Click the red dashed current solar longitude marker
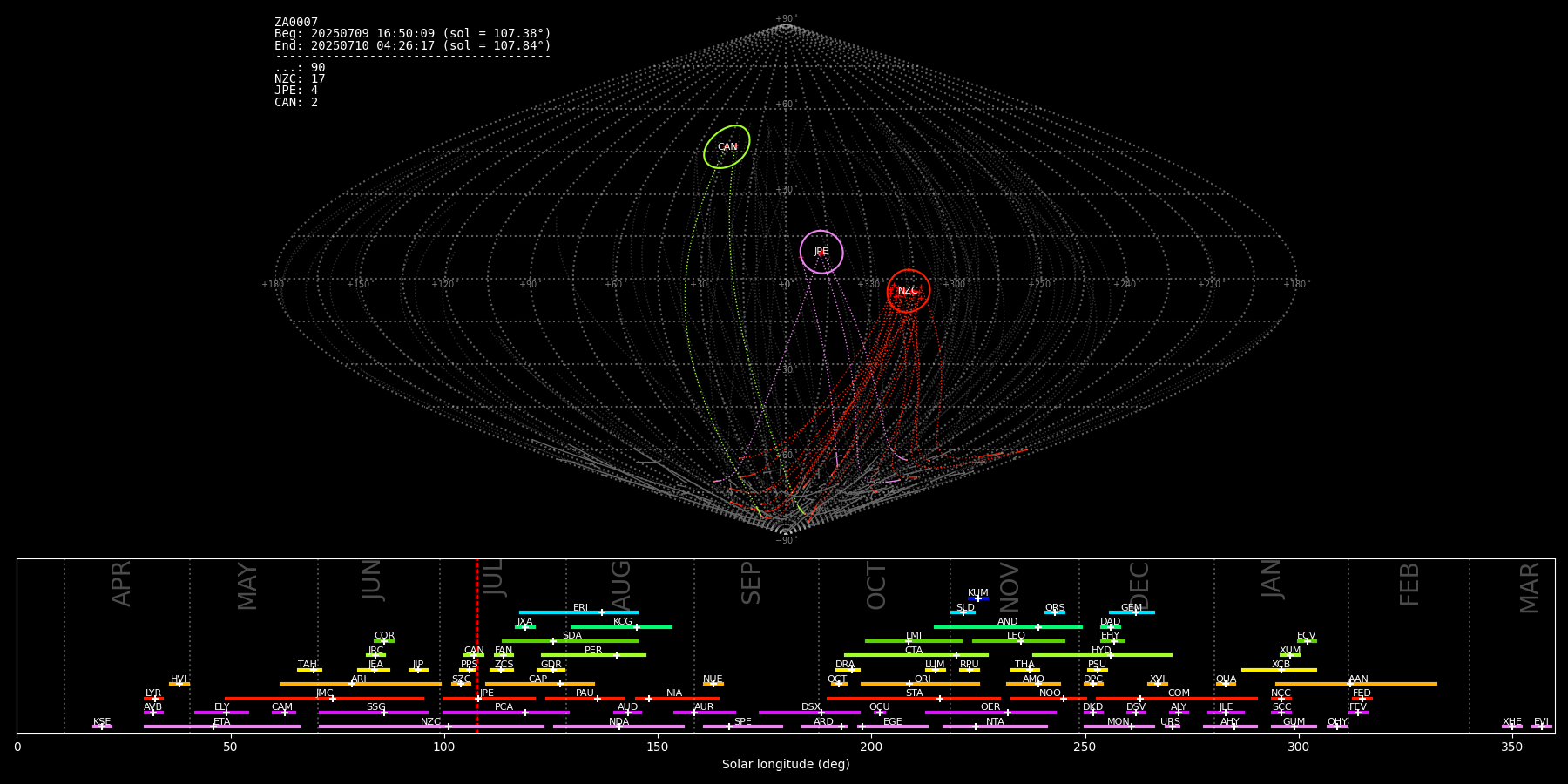Viewport: 1568px width, 784px height. (x=476, y=645)
